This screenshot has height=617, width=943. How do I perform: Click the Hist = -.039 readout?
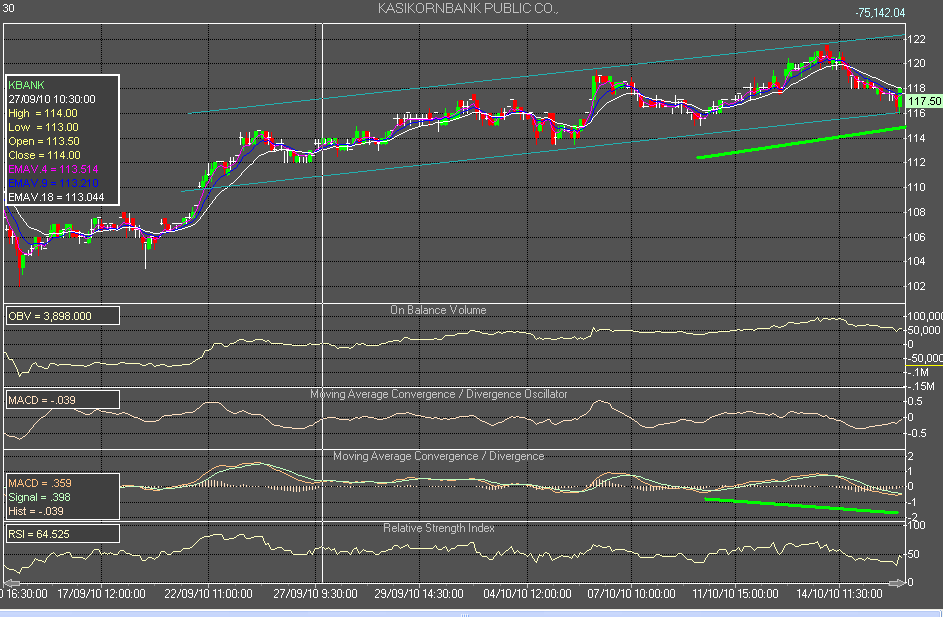(35, 511)
